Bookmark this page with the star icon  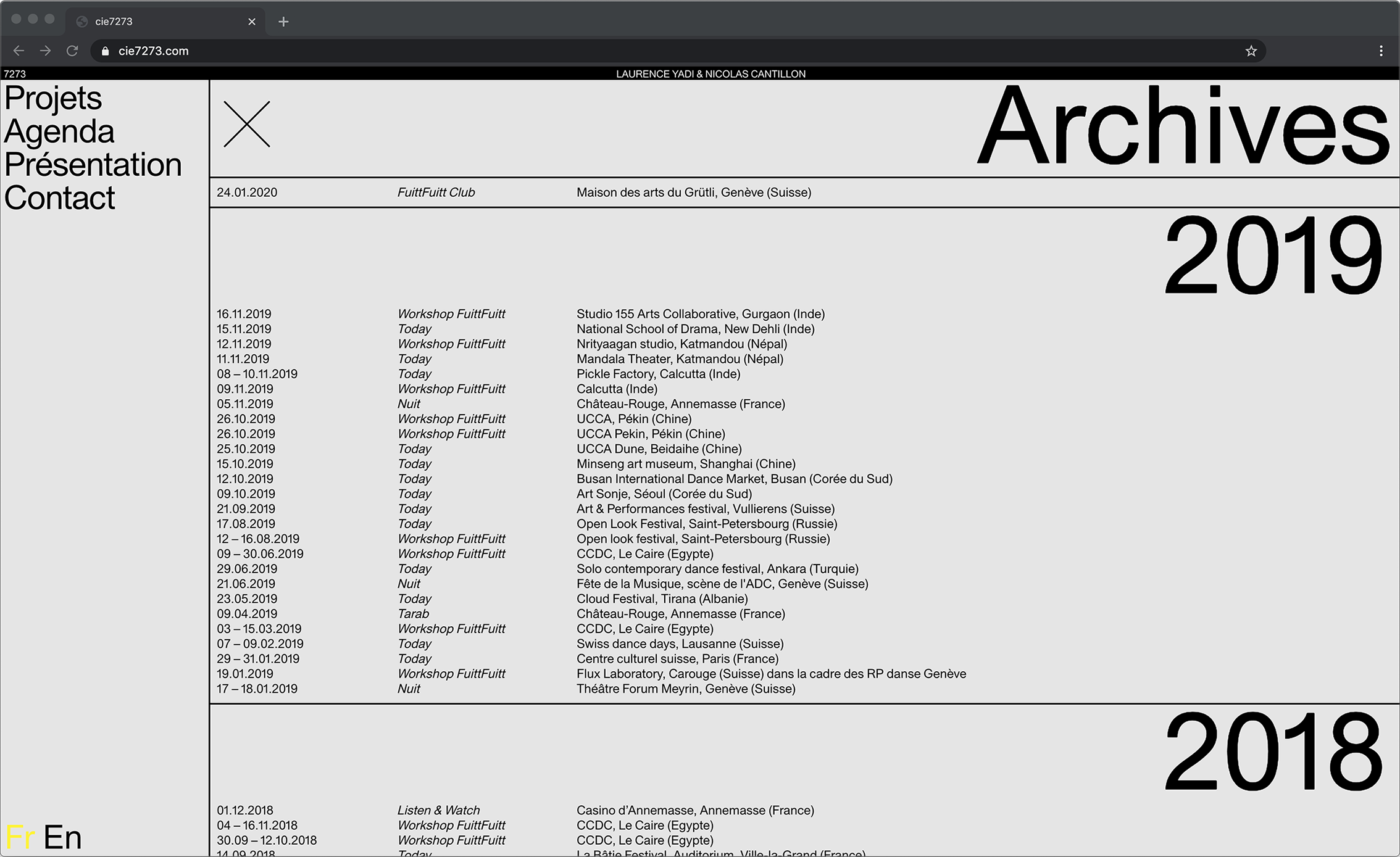pos(1251,51)
